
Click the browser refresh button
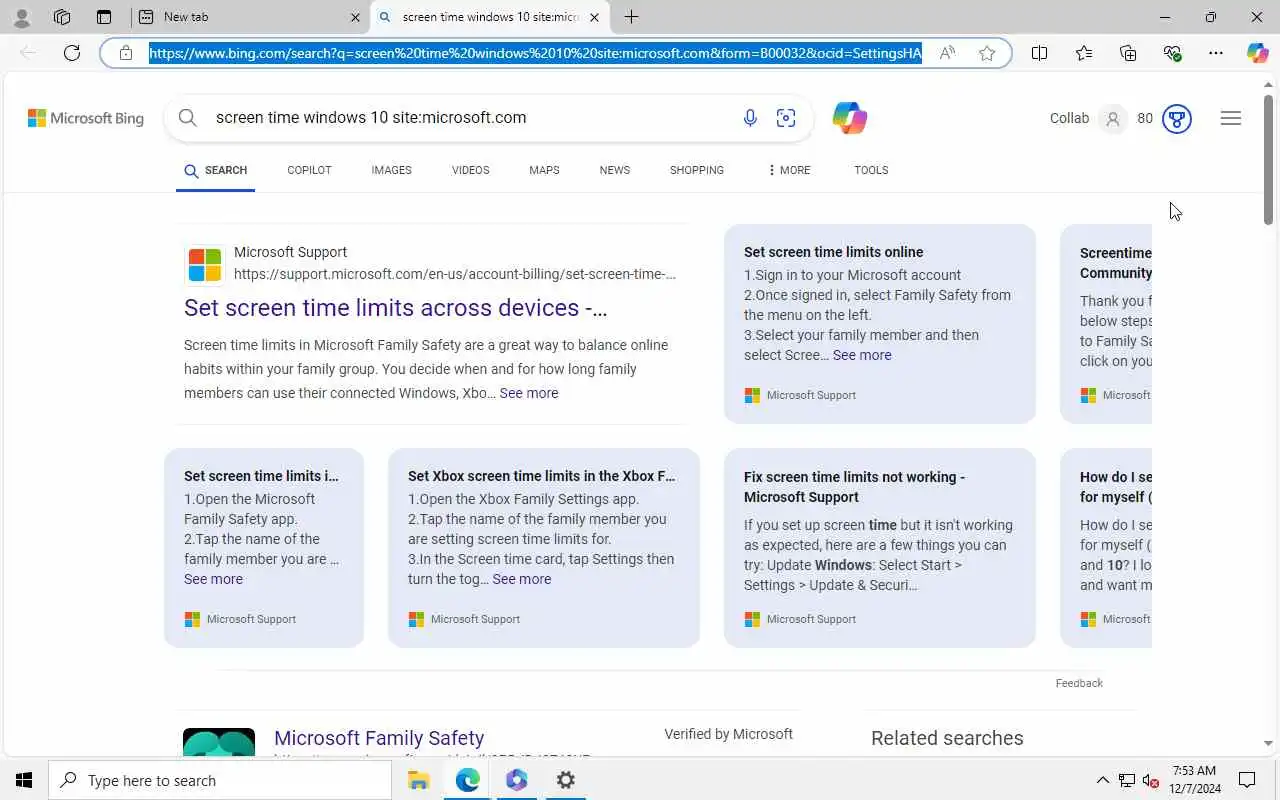(x=72, y=53)
